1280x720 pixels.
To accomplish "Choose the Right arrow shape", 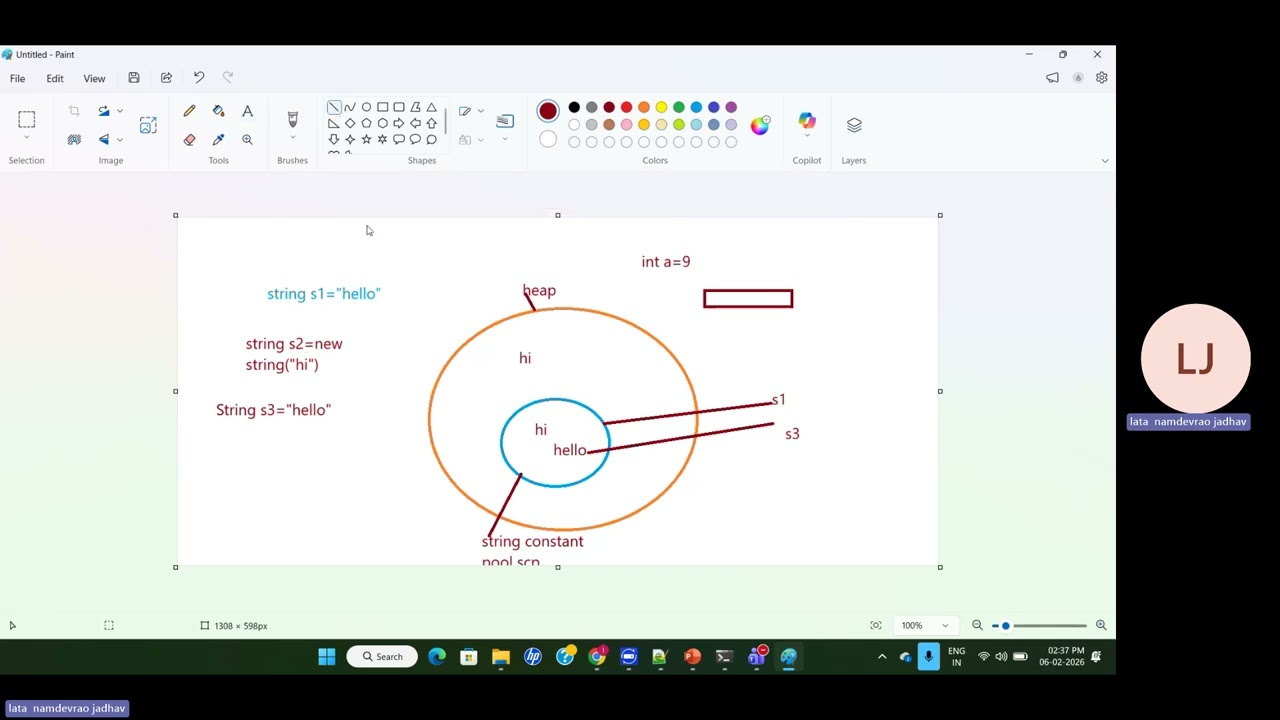I will [399, 123].
